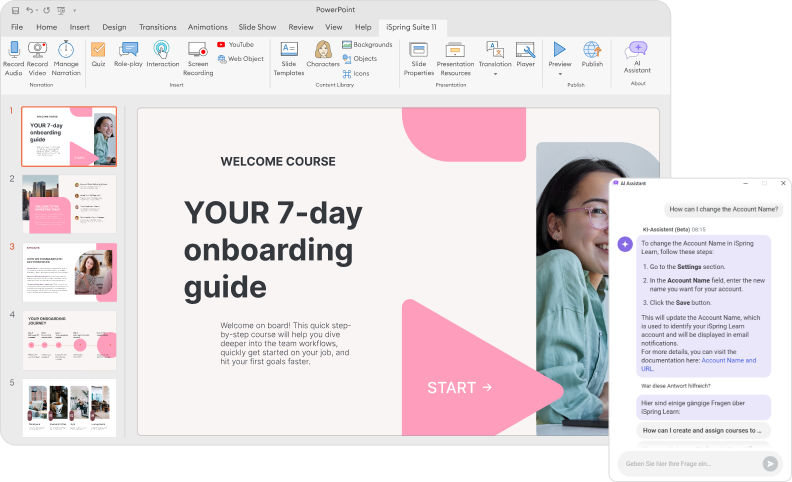The height and width of the screenshot is (482, 792).
Task: Click the 'Welcome on board!' paragraph text
Action: coord(285,343)
